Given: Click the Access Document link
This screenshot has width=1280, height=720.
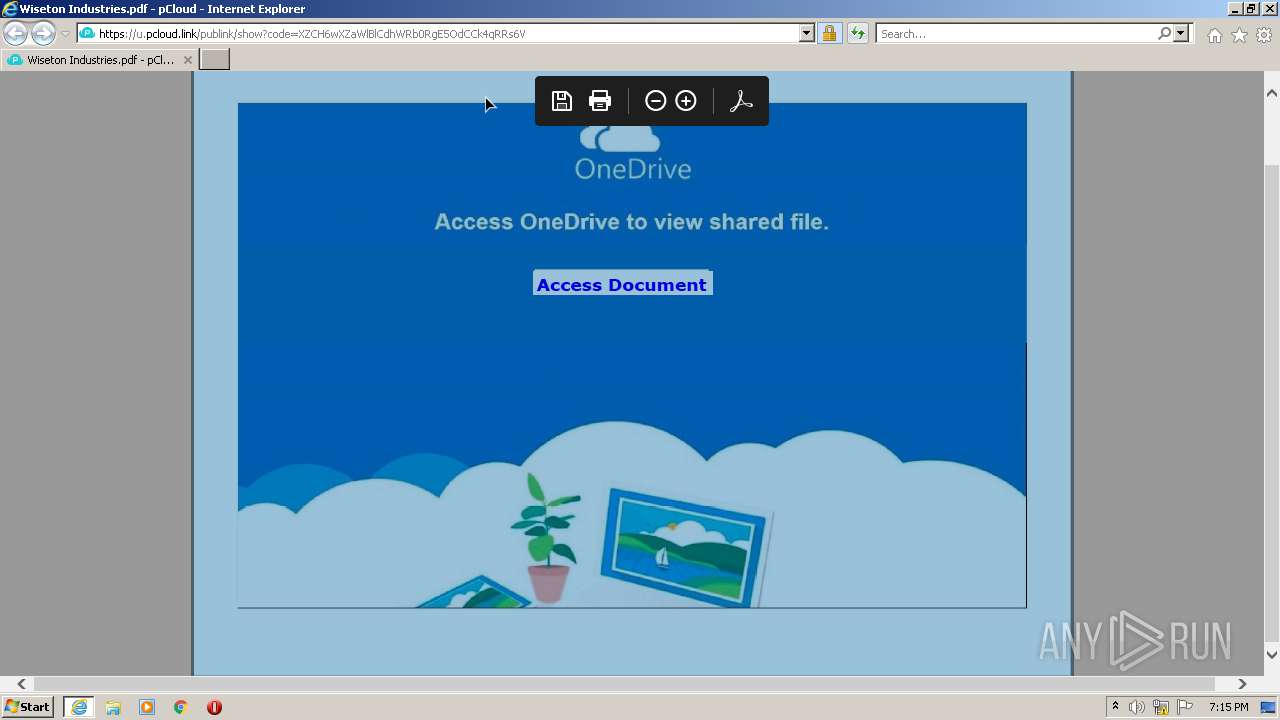Looking at the screenshot, I should coord(621,285).
